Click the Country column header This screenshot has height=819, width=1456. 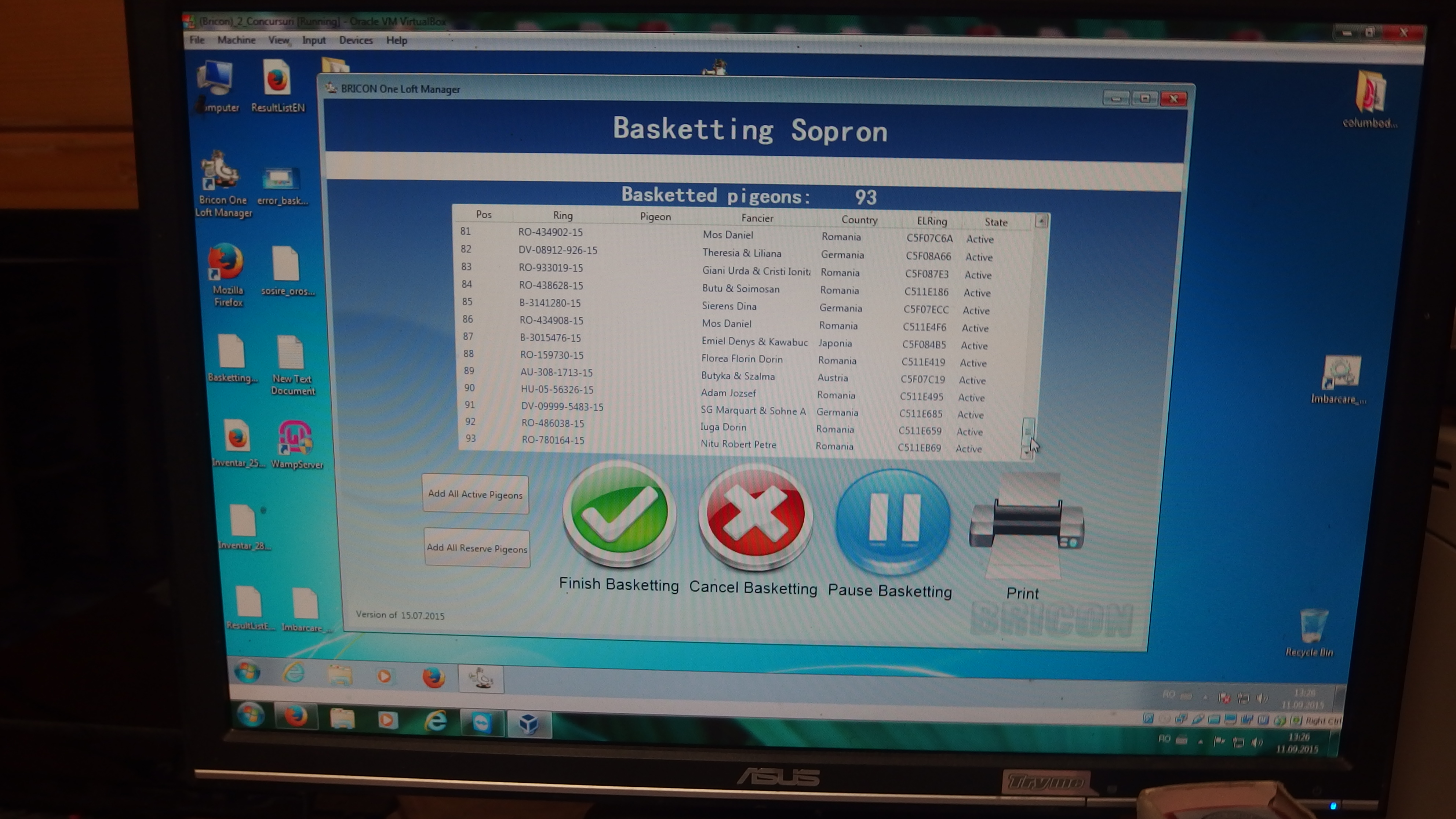coord(859,220)
